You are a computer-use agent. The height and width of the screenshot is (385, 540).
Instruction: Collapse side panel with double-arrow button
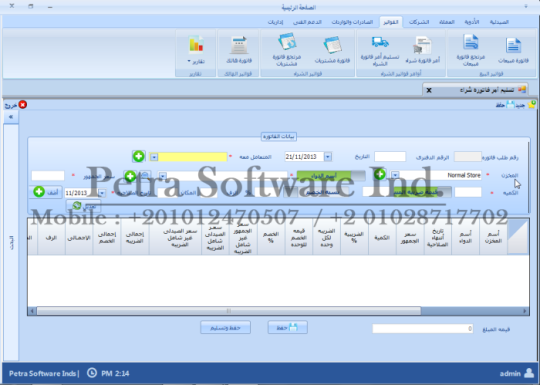click(11, 117)
